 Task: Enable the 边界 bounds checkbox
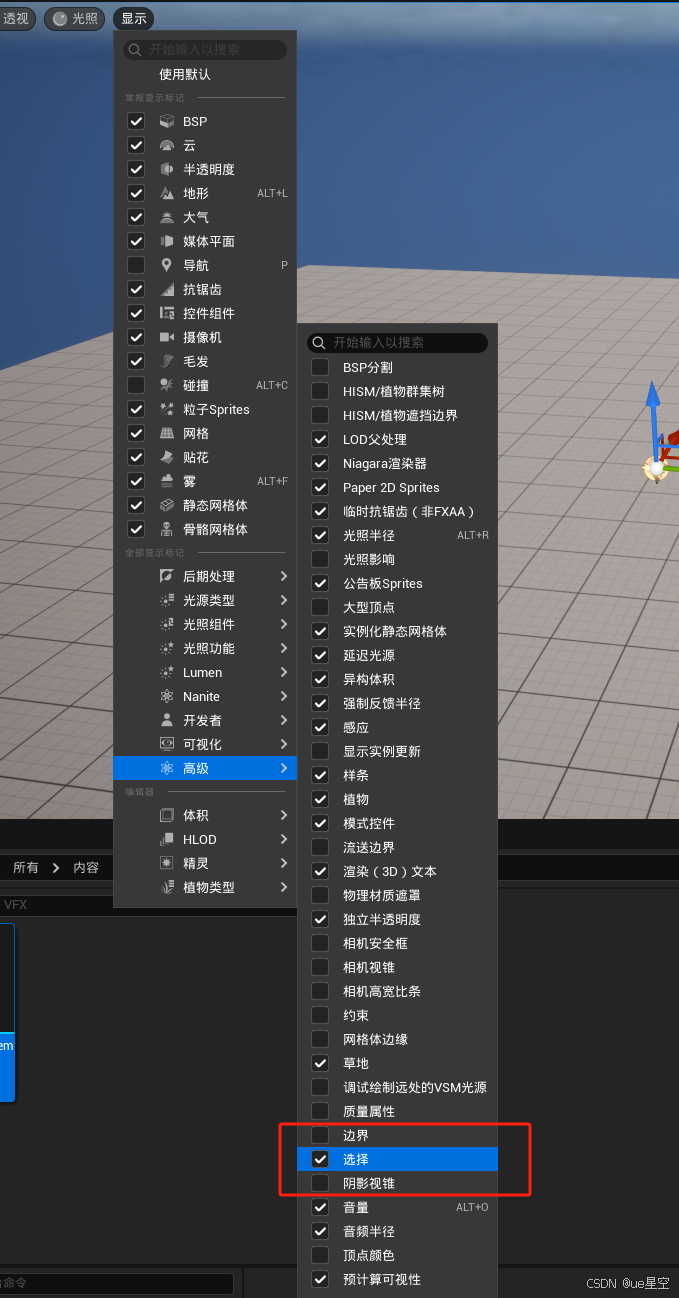click(x=320, y=1135)
